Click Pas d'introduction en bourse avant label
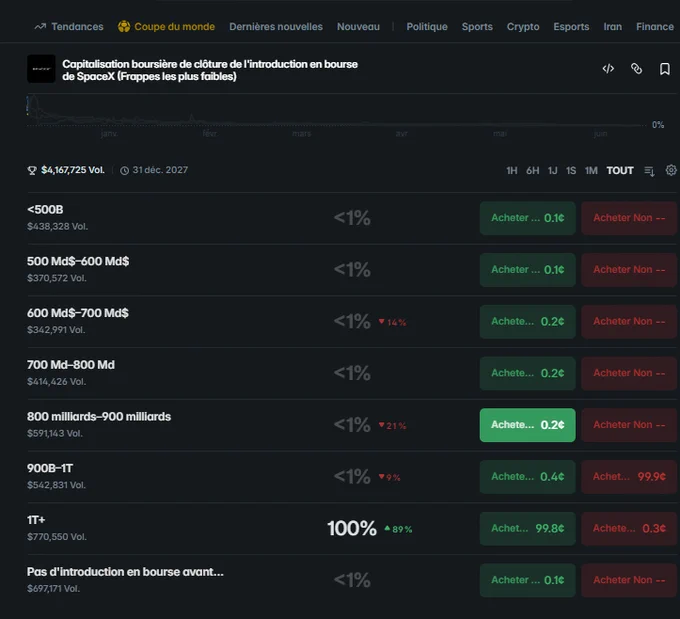 pyautogui.click(x=125, y=572)
